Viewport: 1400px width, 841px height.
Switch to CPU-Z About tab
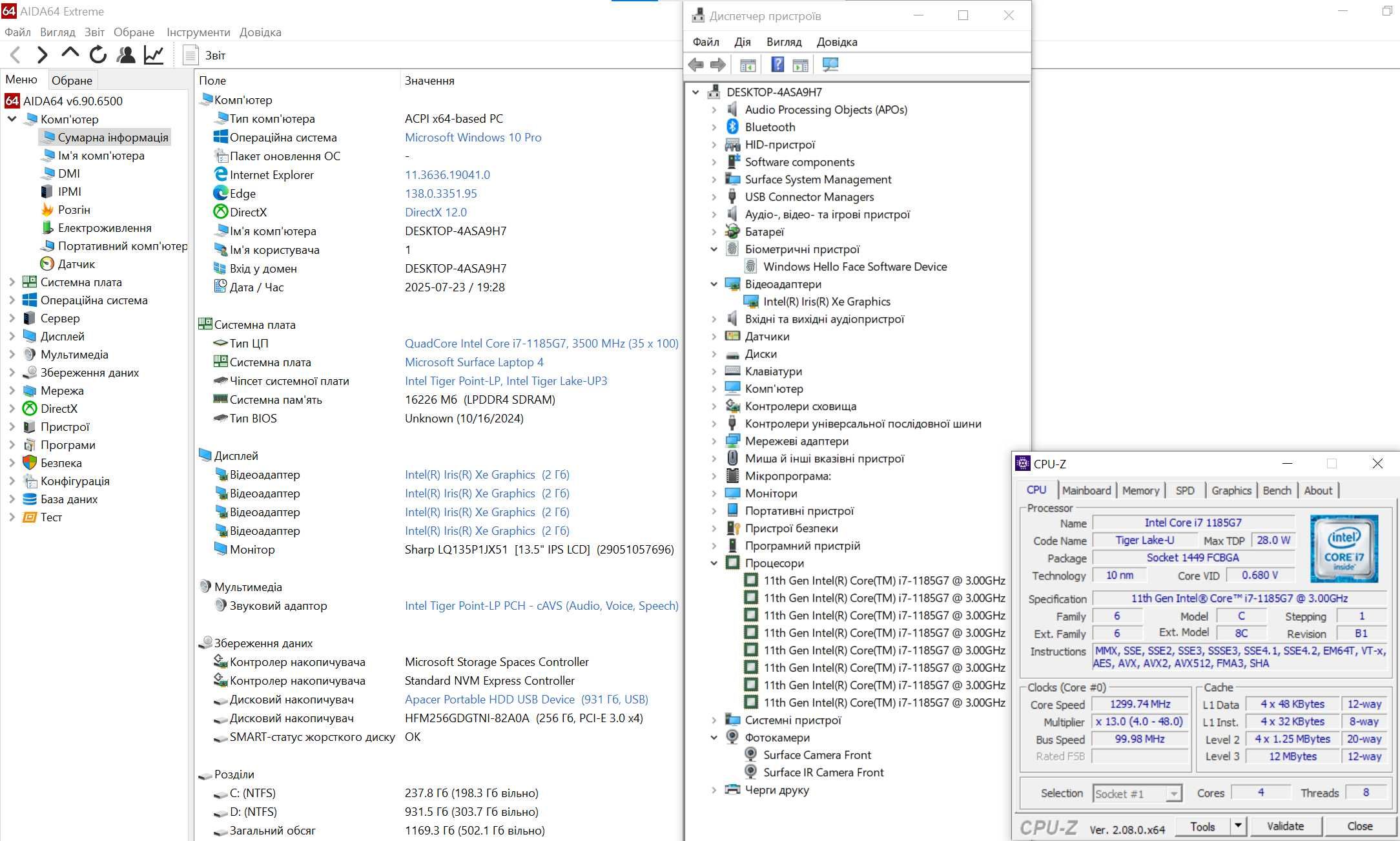(1318, 491)
